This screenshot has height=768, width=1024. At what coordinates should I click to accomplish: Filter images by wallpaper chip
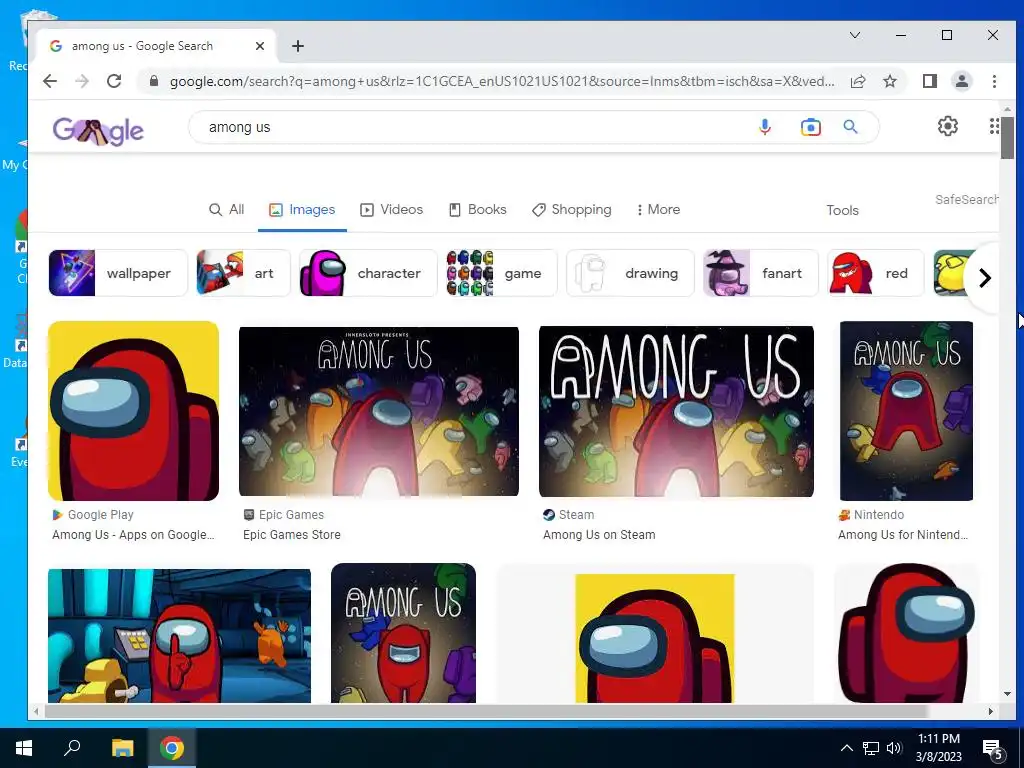pos(118,273)
